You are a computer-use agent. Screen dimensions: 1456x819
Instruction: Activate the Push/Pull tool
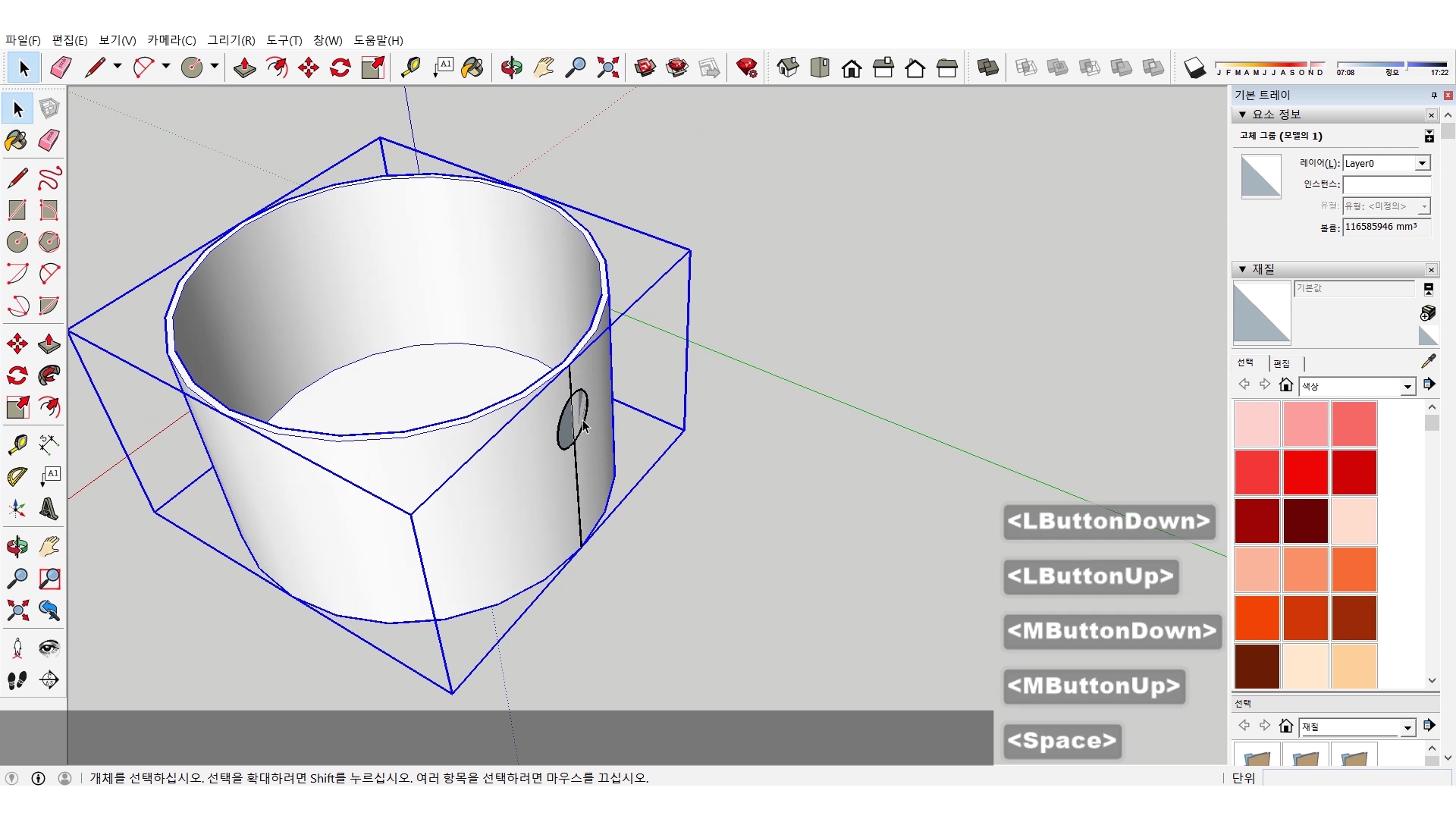pos(244,67)
